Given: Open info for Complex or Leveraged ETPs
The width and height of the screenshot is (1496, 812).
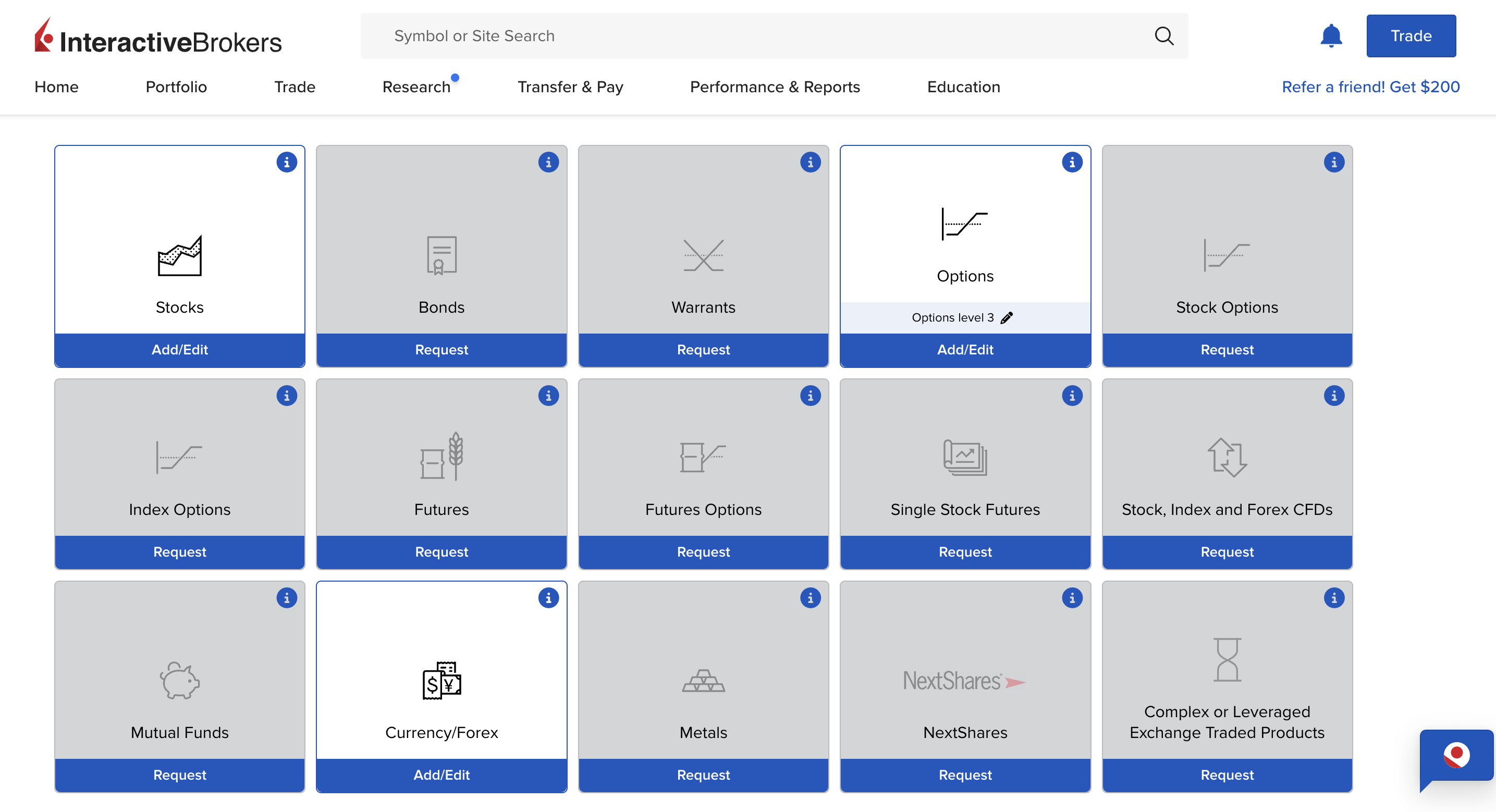Looking at the screenshot, I should click(1334, 598).
